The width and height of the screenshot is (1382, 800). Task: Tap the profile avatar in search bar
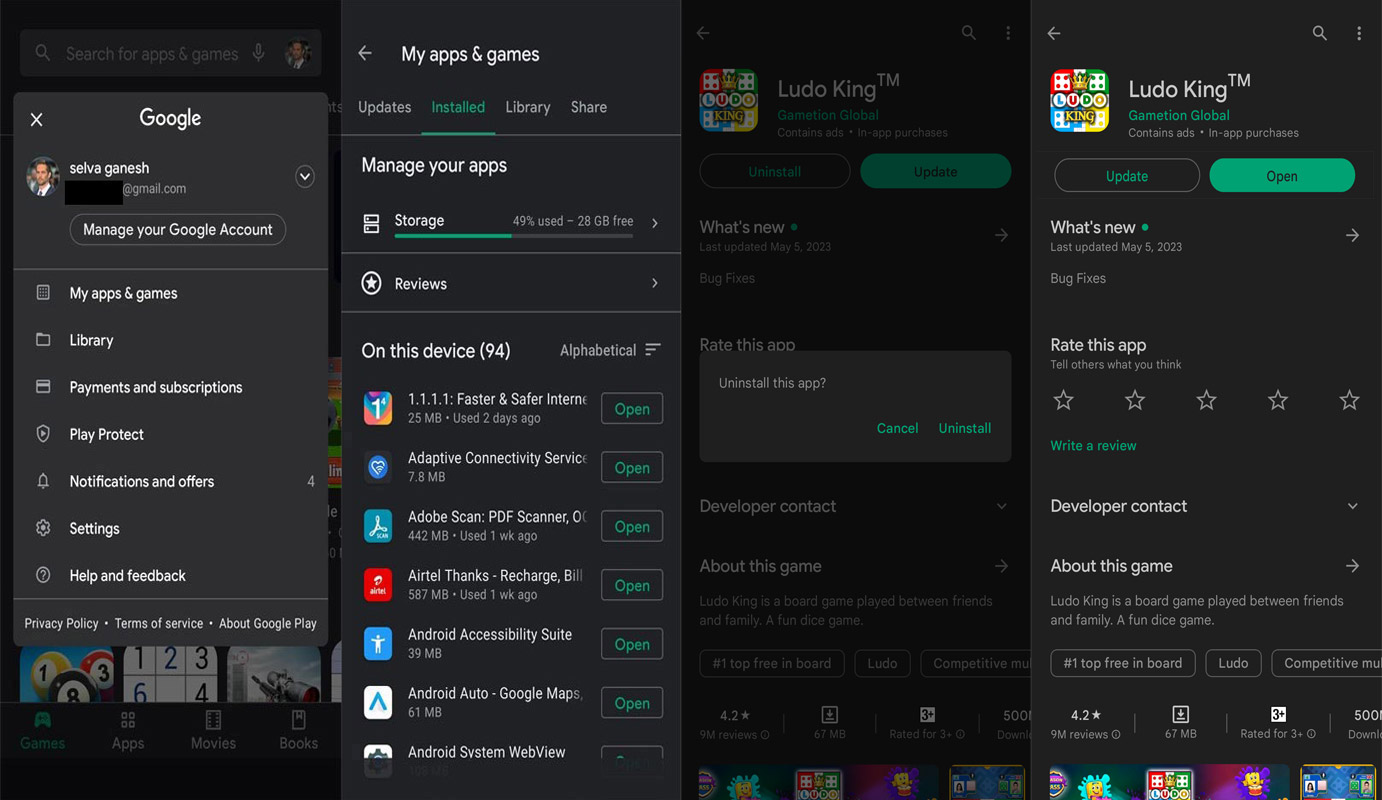(x=298, y=53)
